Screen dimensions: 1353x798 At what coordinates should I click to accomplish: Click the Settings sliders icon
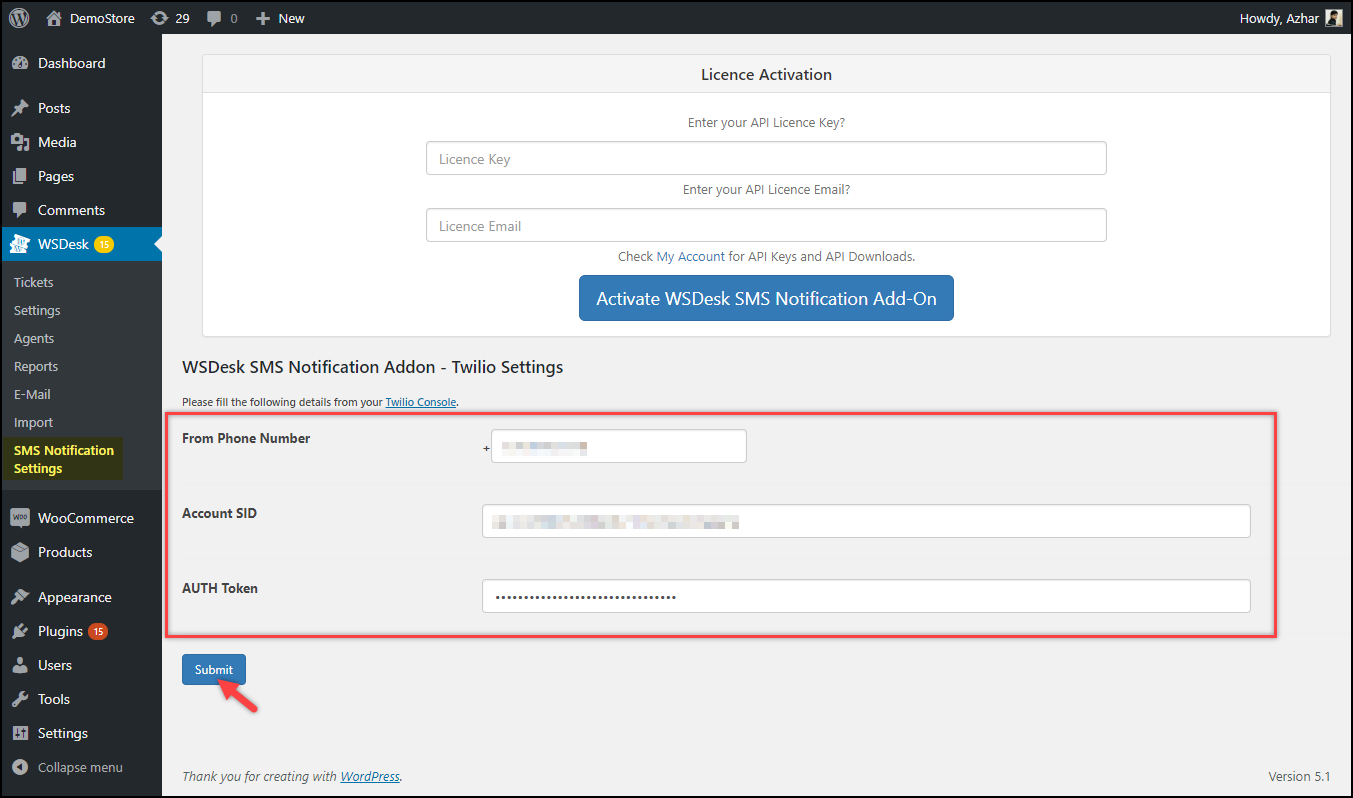20,733
